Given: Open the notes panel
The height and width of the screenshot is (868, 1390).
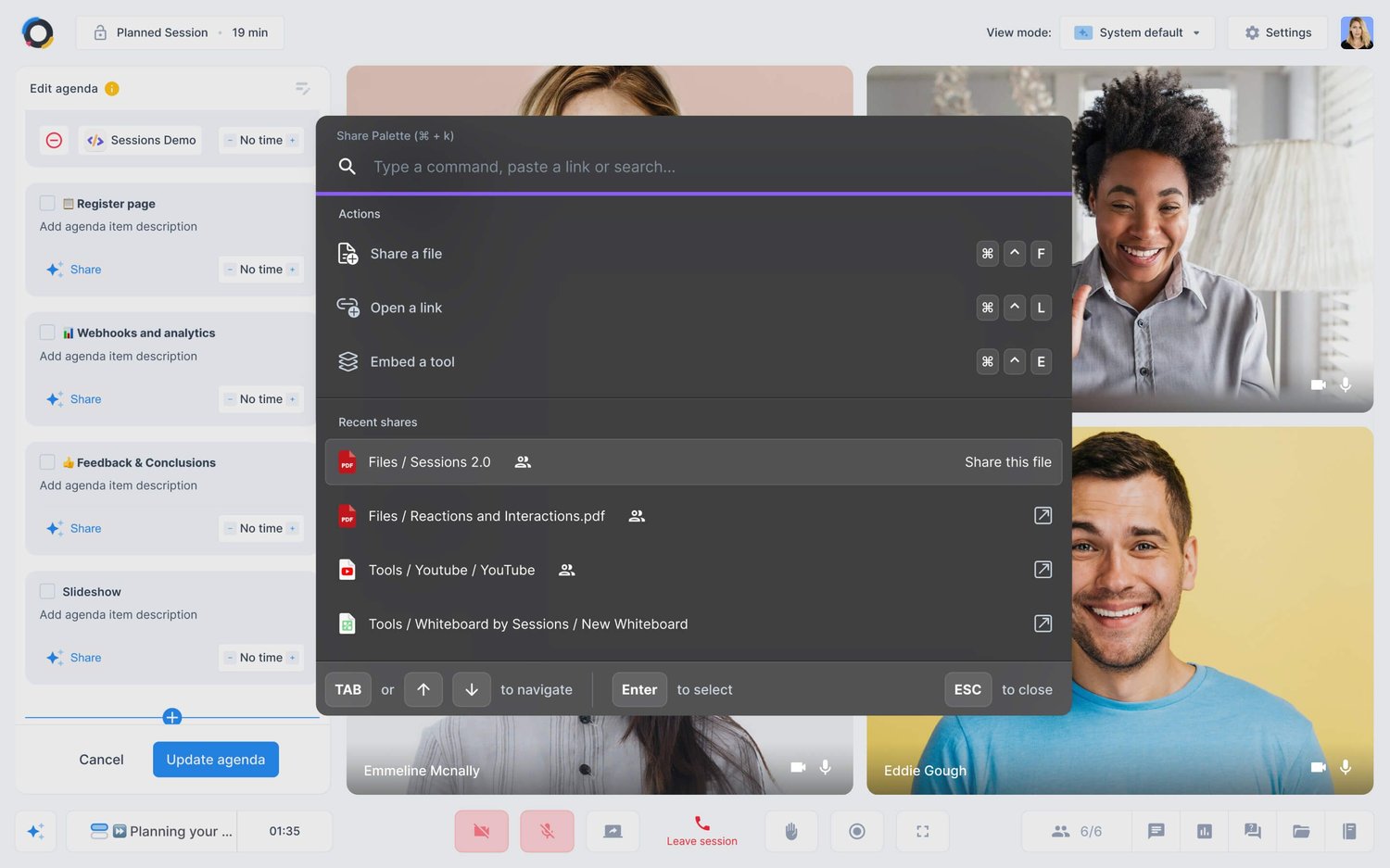Looking at the screenshot, I should [1349, 831].
